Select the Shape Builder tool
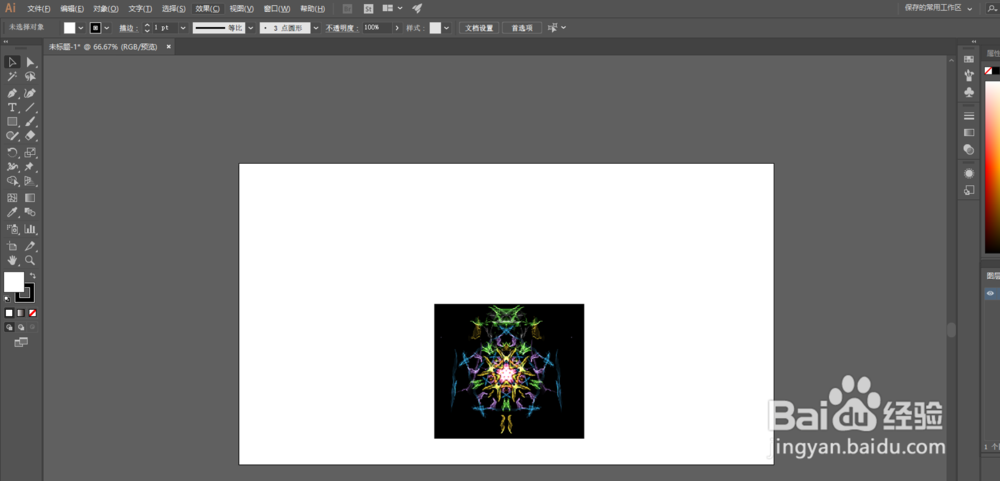The width and height of the screenshot is (1000, 481). [x=12, y=181]
